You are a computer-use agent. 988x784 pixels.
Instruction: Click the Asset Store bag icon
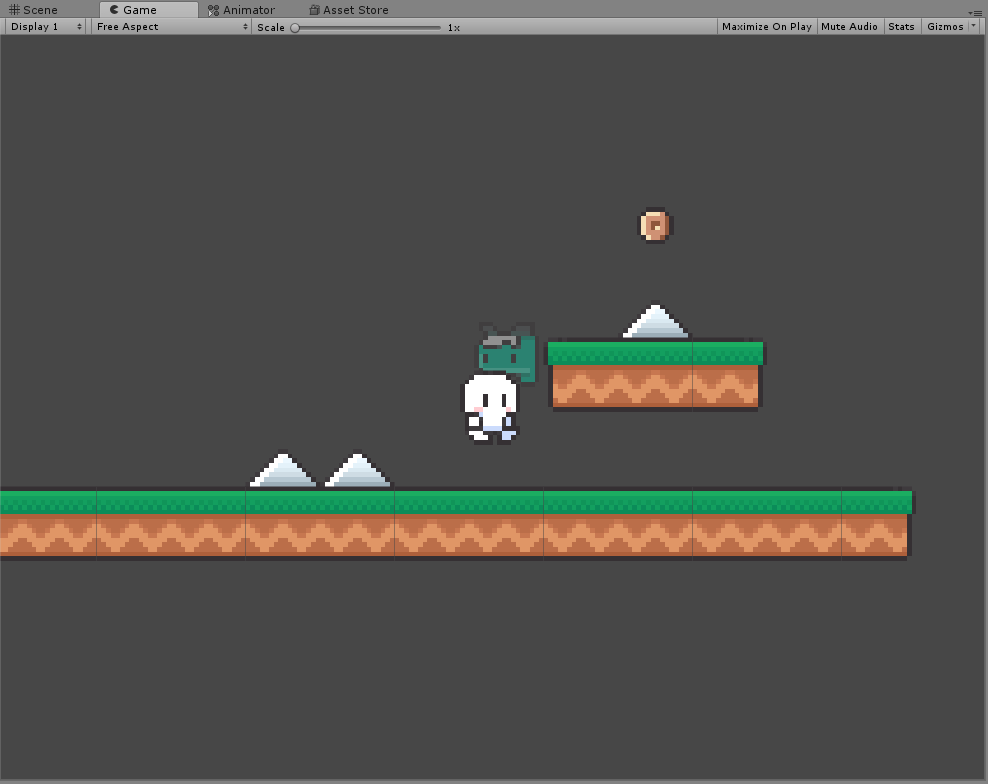coord(314,9)
